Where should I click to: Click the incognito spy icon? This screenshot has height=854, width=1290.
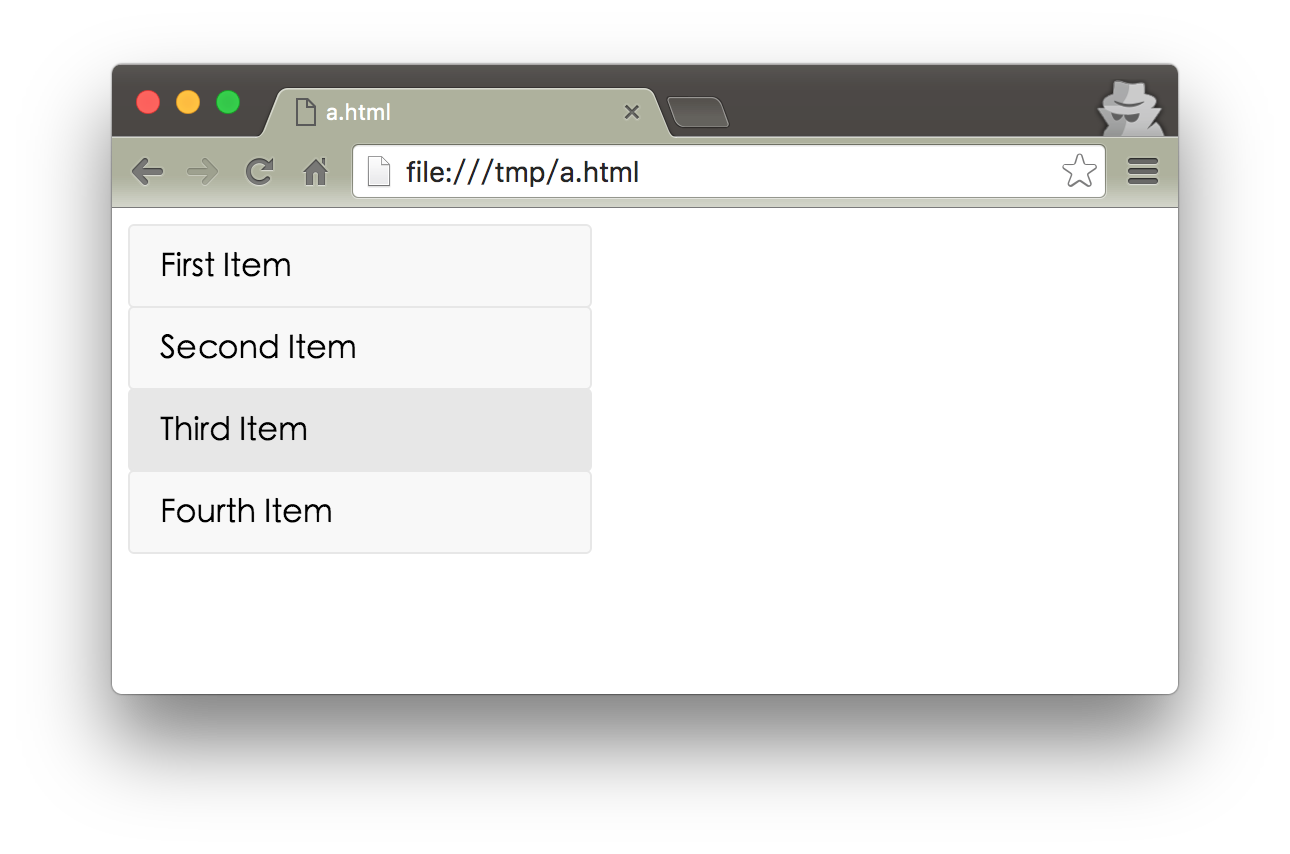click(x=1130, y=107)
